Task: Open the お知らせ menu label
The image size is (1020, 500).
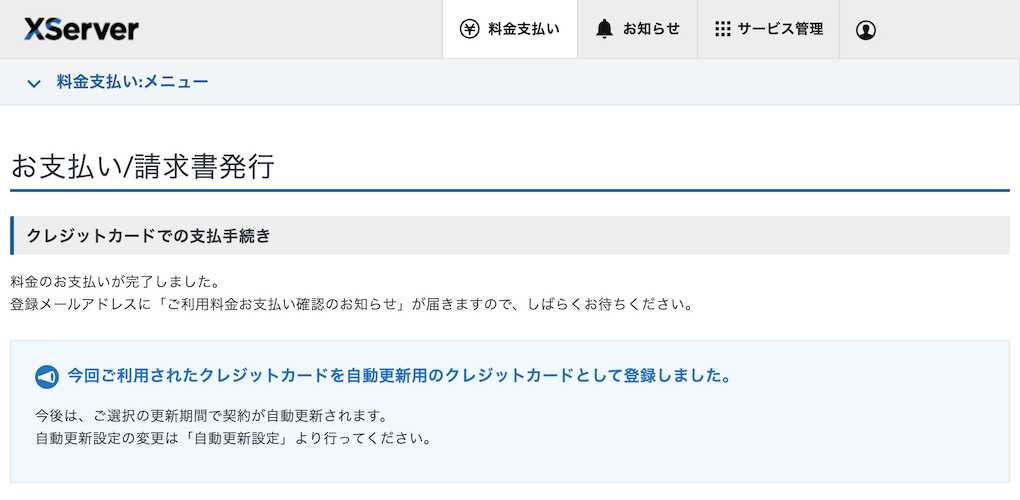Action: pyautogui.click(x=651, y=29)
